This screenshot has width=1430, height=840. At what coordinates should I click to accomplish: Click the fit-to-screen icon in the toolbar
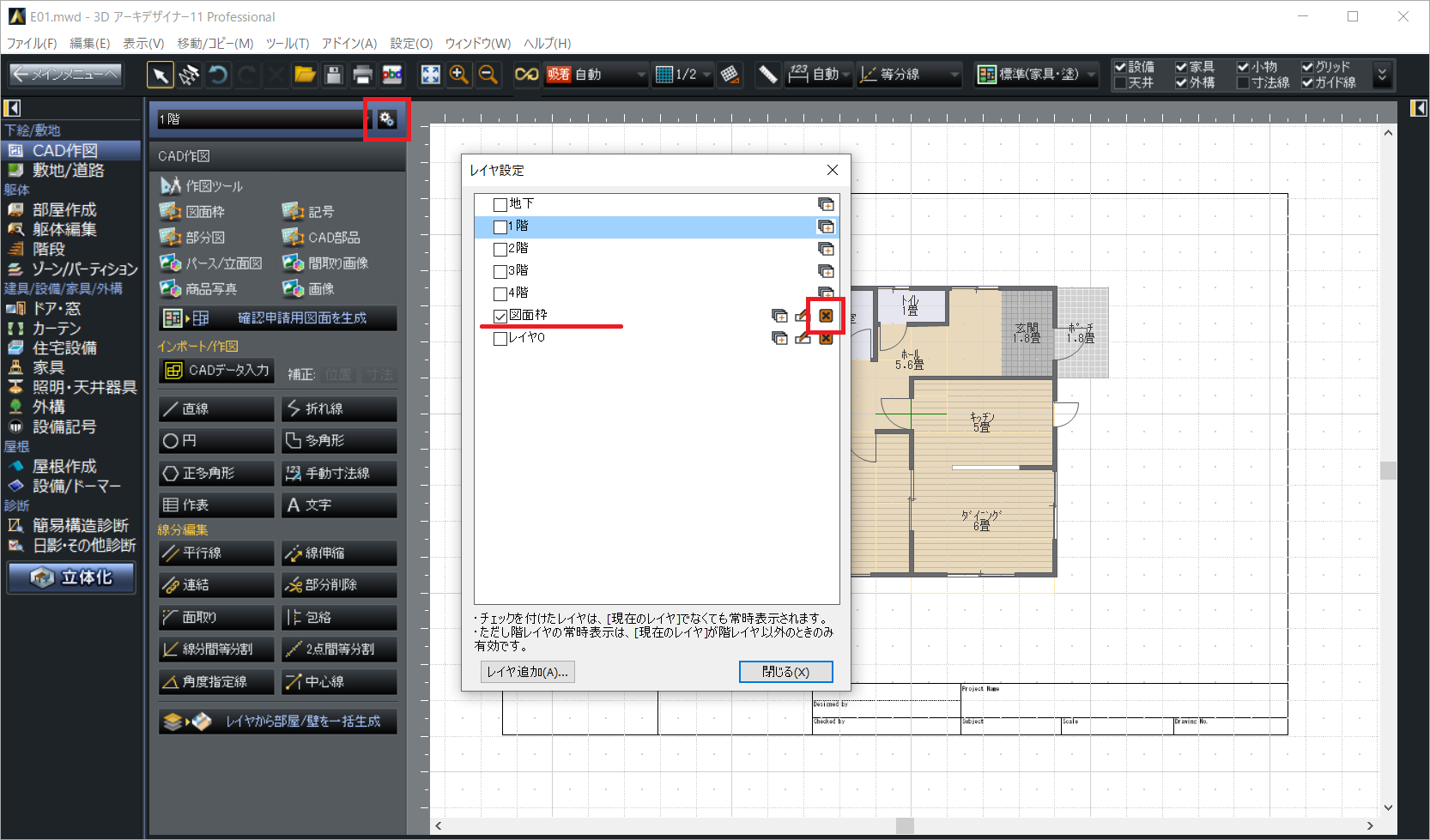click(430, 76)
